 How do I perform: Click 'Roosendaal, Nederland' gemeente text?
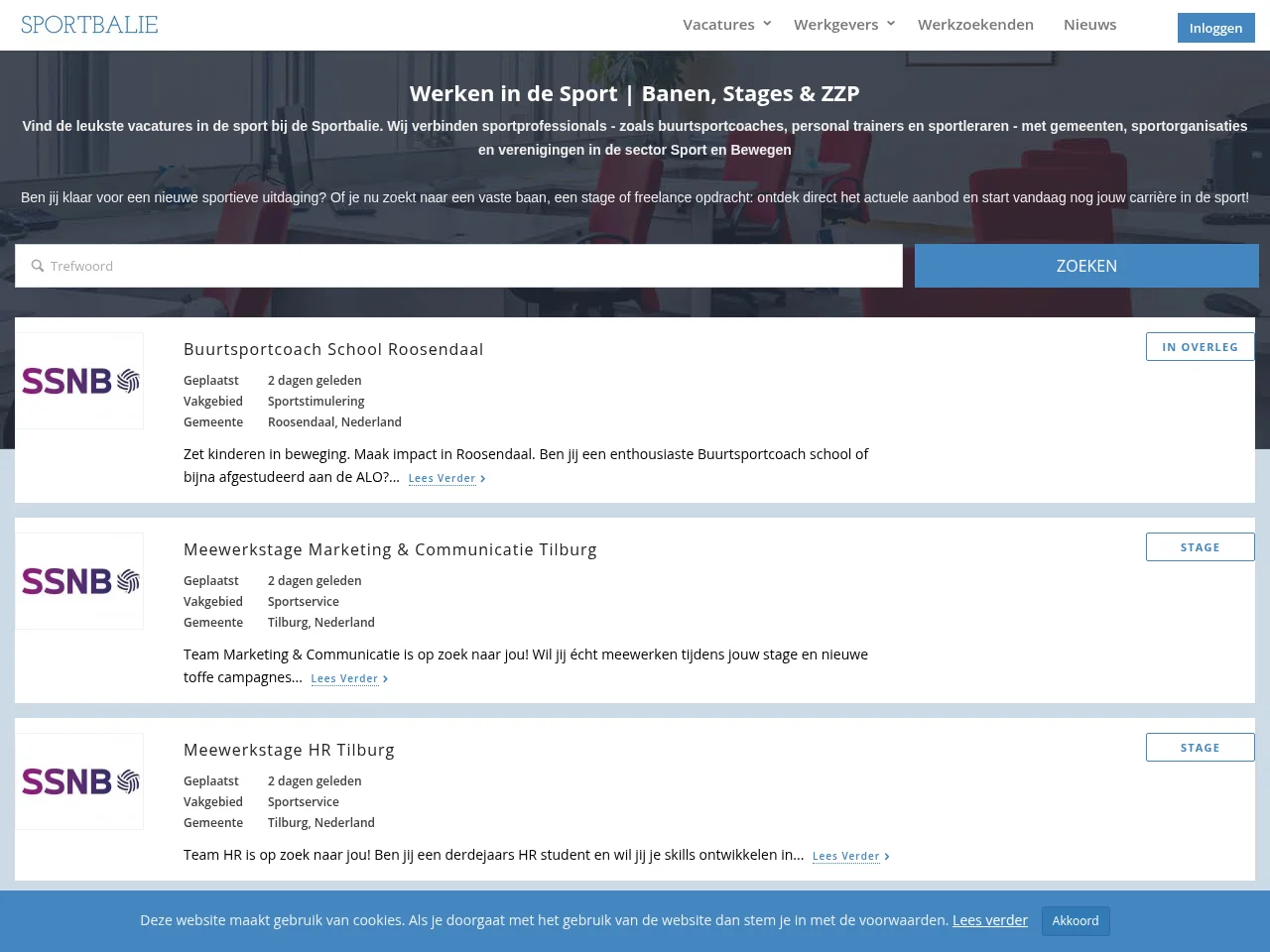[x=334, y=421]
